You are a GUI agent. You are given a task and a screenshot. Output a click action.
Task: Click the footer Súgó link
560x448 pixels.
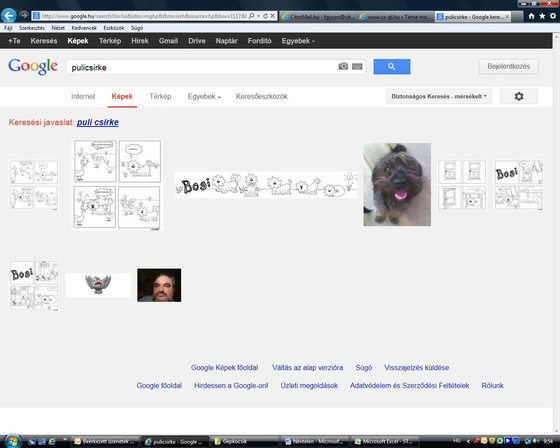tap(364, 368)
